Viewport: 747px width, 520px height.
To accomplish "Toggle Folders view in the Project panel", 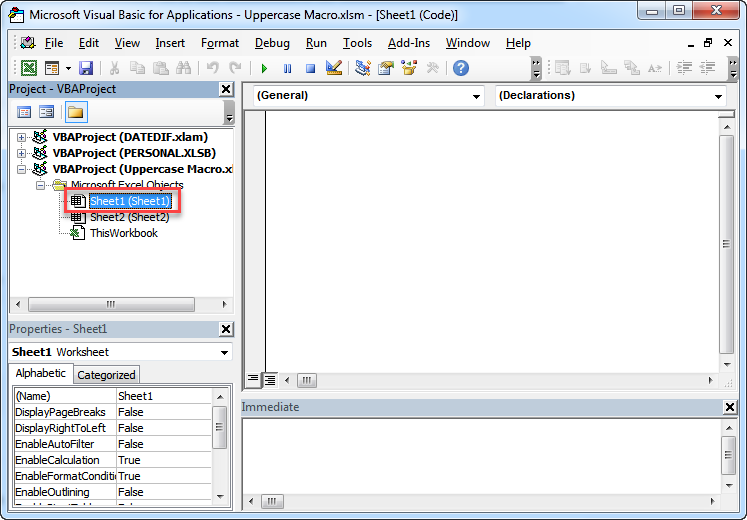I will coord(76,112).
